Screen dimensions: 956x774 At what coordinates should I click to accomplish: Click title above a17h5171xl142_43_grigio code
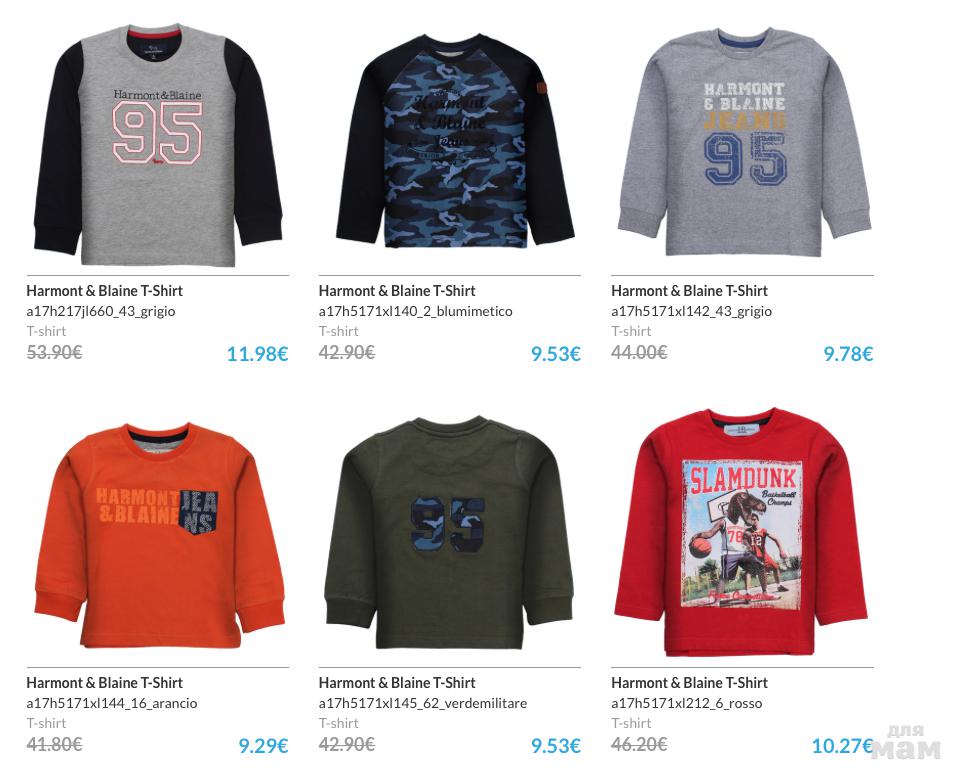pos(690,290)
